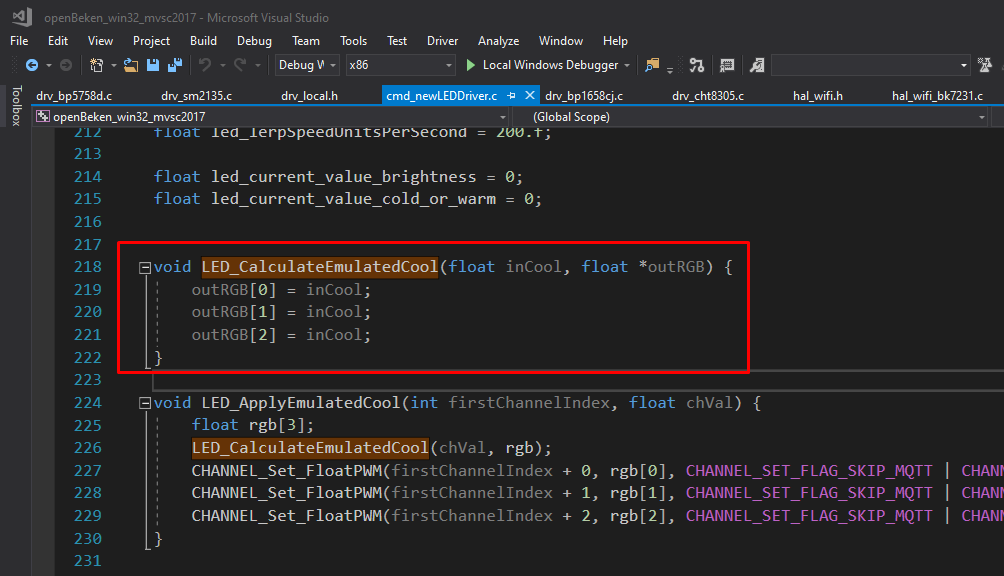
Task: Open the Undo history dropdown arrow
Action: [223, 65]
